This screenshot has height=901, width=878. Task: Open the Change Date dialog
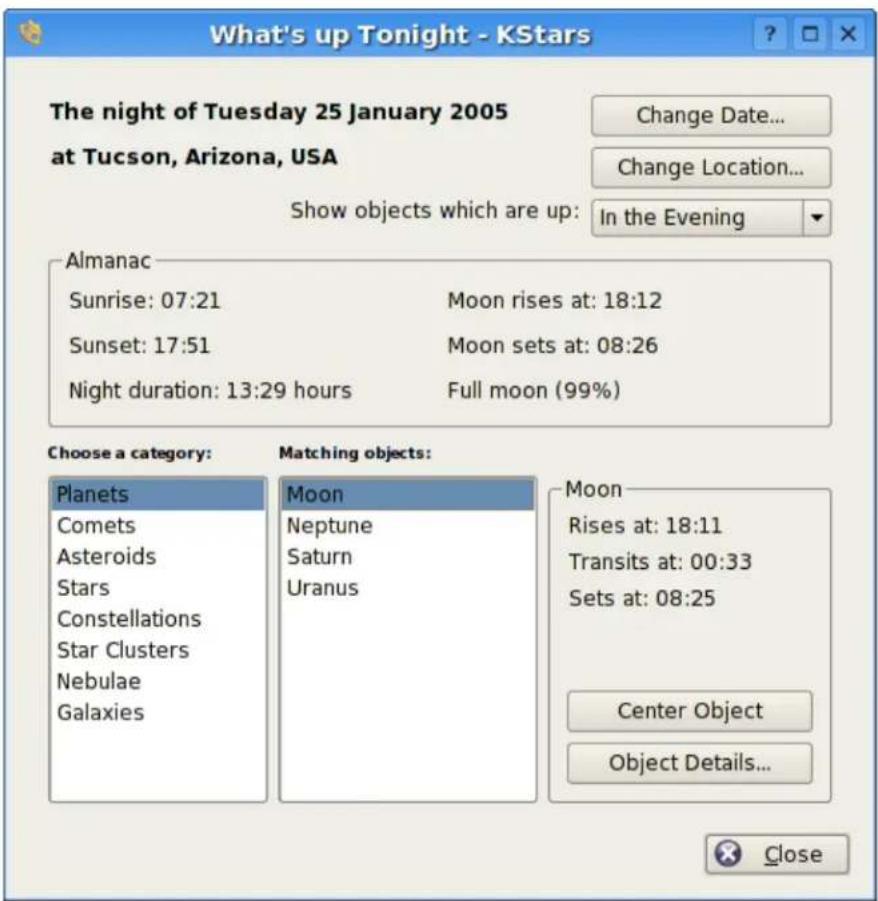point(711,115)
